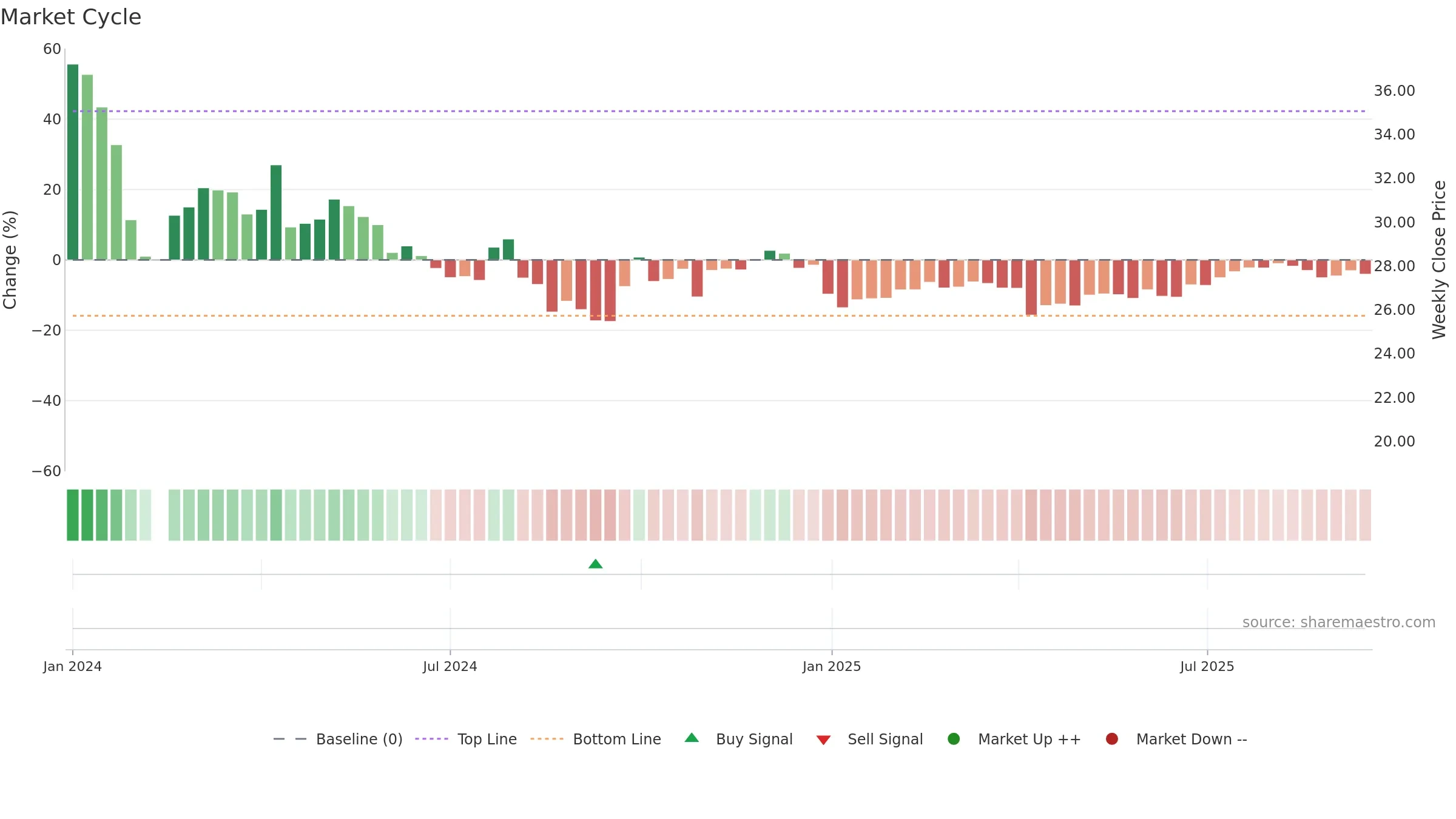1456x819 pixels.
Task: Click the green triangle icon in legend
Action: coord(692,738)
